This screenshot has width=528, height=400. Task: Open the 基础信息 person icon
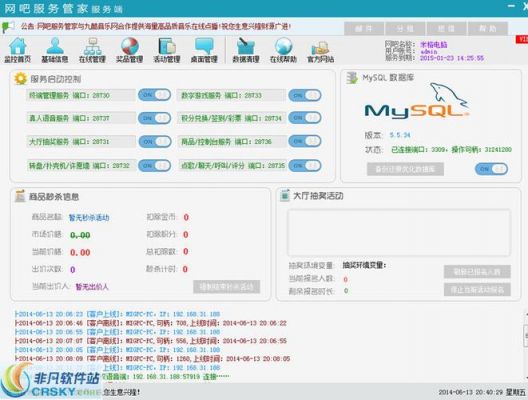(x=55, y=50)
